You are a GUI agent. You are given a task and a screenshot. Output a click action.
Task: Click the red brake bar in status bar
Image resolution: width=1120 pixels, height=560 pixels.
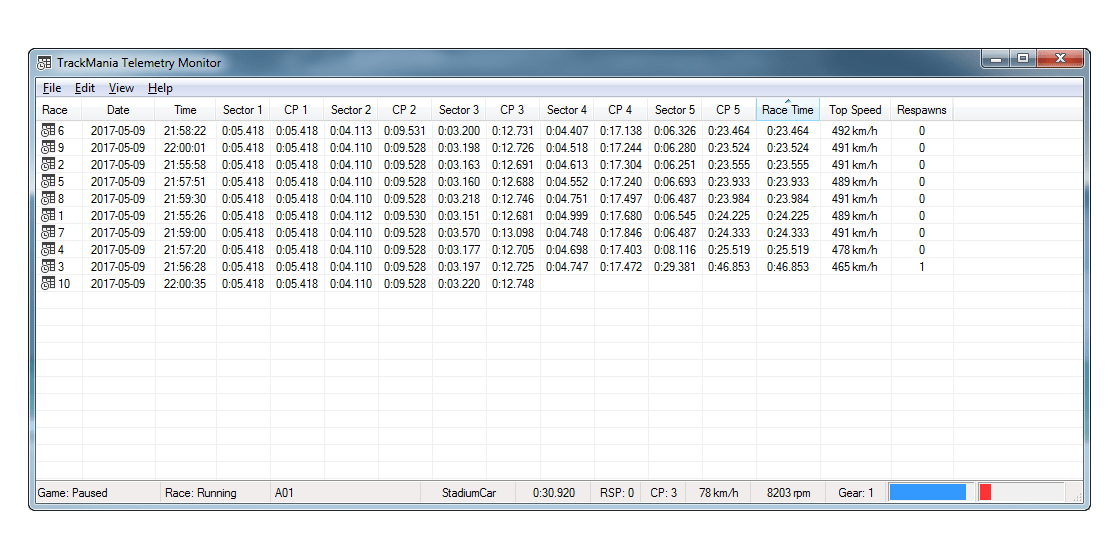tap(985, 492)
